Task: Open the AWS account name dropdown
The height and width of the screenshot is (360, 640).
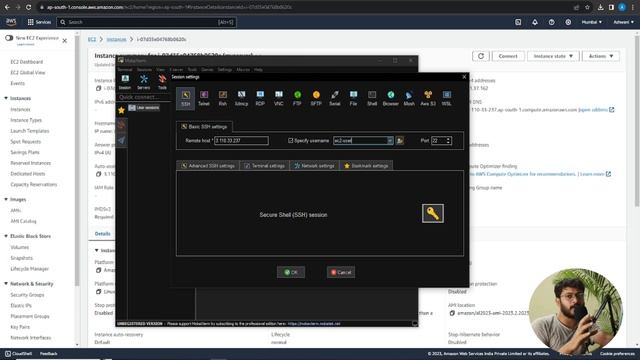Action: pyautogui.click(x=624, y=22)
